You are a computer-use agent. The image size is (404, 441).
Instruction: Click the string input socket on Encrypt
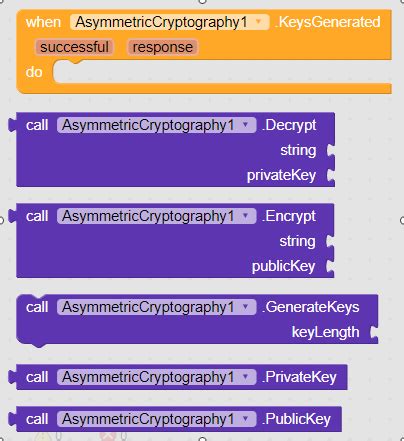click(x=330, y=241)
